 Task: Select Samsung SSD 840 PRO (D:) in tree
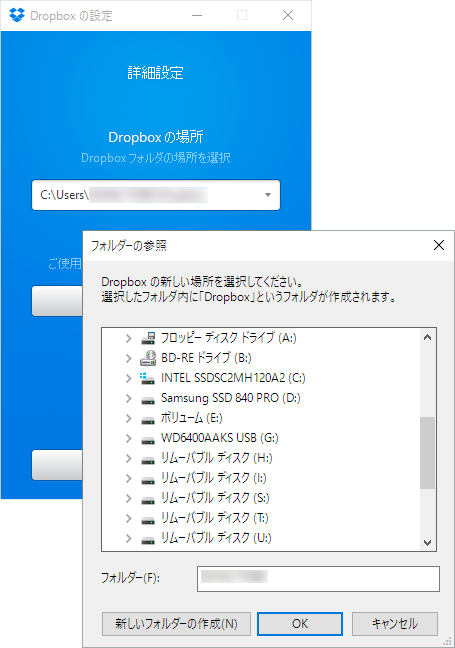point(231,398)
